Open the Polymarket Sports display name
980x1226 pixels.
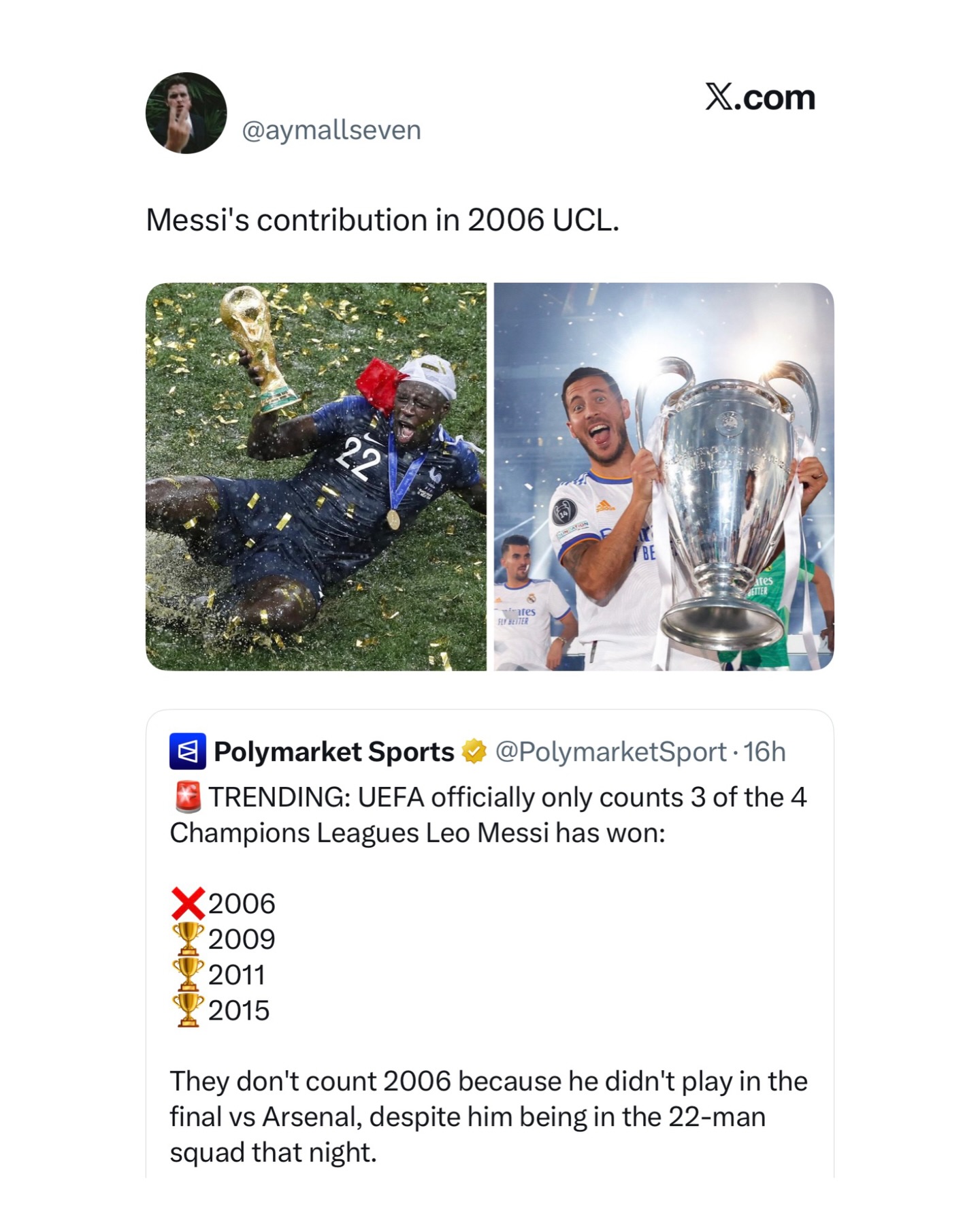click(x=333, y=752)
